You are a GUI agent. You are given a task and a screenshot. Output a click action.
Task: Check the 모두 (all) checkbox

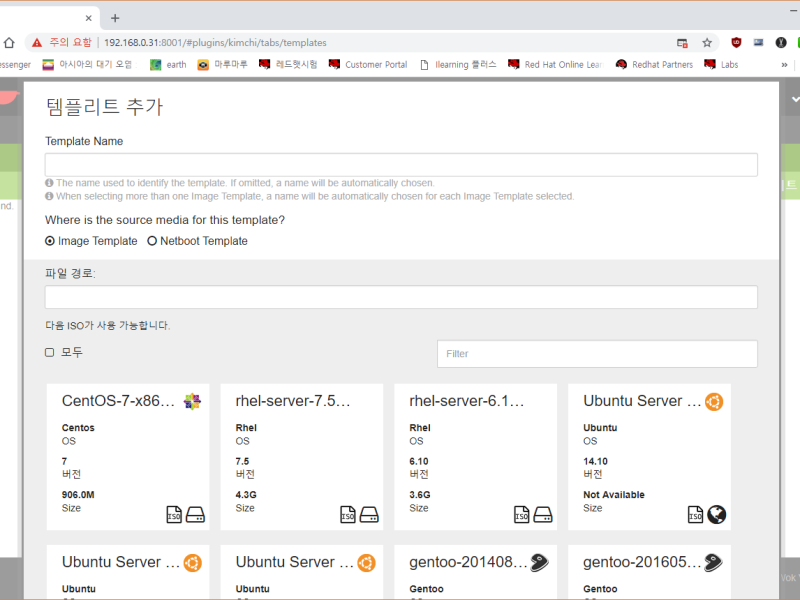click(x=49, y=353)
